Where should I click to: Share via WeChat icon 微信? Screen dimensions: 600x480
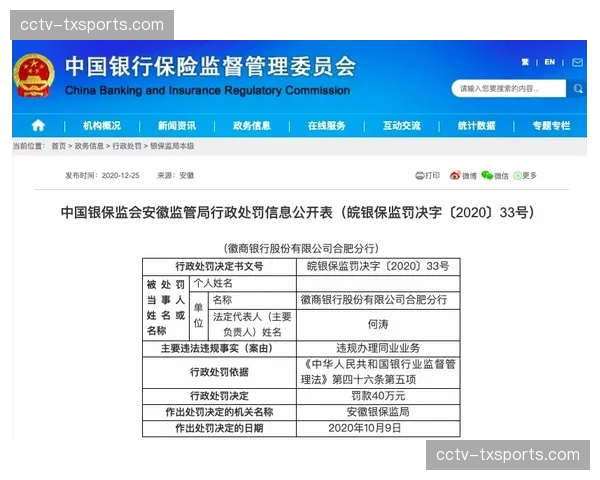(x=495, y=175)
